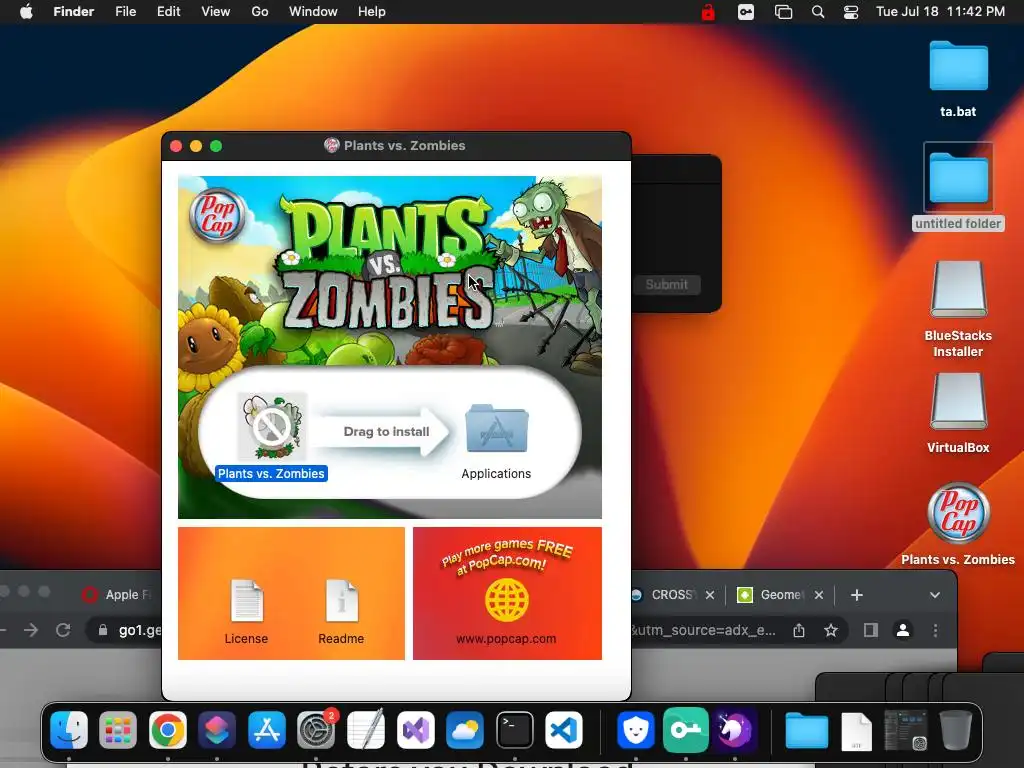Select the Plants vs. Zombies app icon in installer
The width and height of the screenshot is (1024, 768).
(272, 428)
